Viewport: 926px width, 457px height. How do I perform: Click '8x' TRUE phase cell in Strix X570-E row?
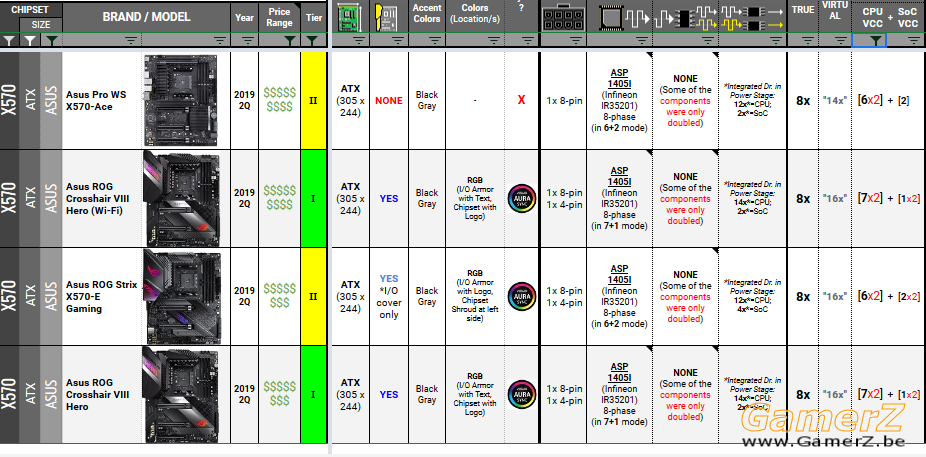point(803,296)
